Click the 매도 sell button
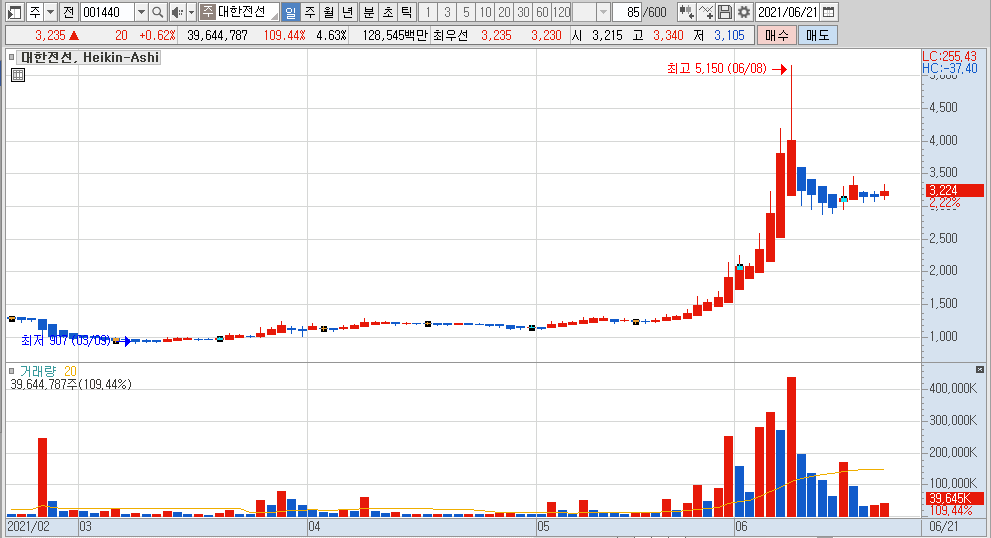This screenshot has height=538, width=991. coord(818,35)
